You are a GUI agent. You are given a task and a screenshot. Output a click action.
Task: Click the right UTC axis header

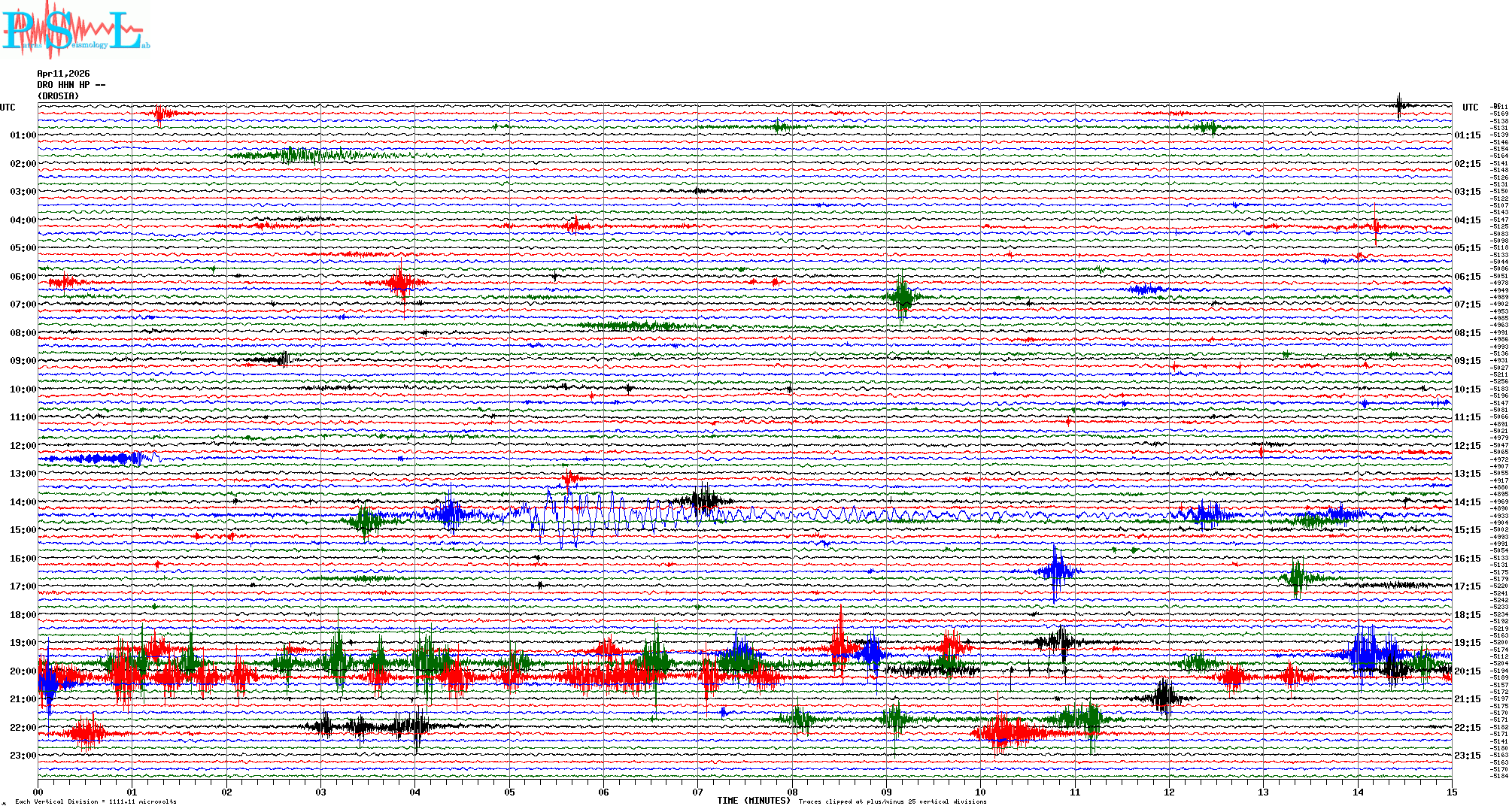click(x=1470, y=108)
